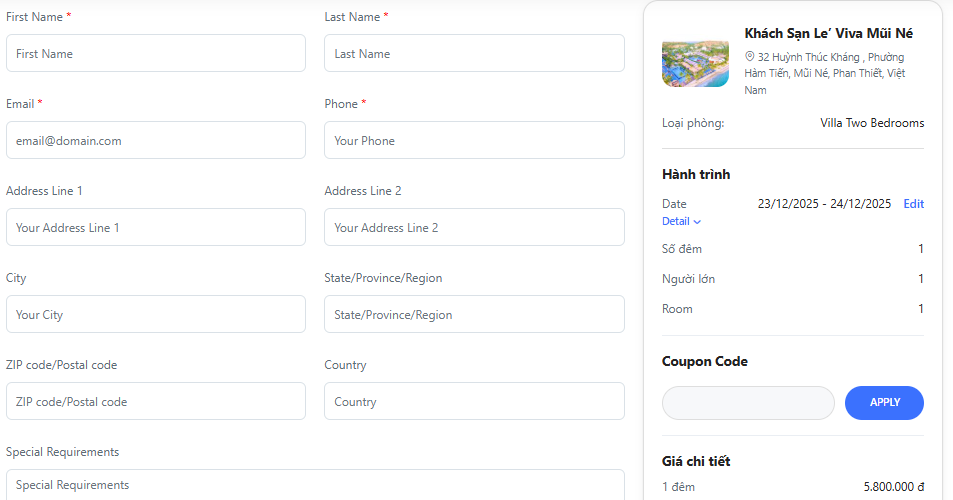
Task: Click the Edit link next to dates
Action: pos(913,204)
